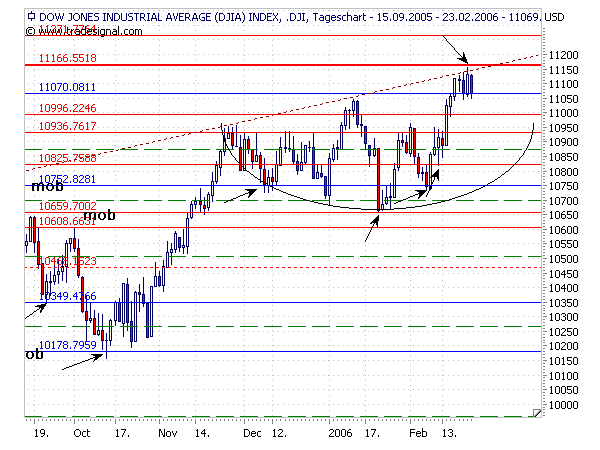Click the 'ob' annotation near the 10178.7959 line
600x450 pixels.
coord(34,354)
